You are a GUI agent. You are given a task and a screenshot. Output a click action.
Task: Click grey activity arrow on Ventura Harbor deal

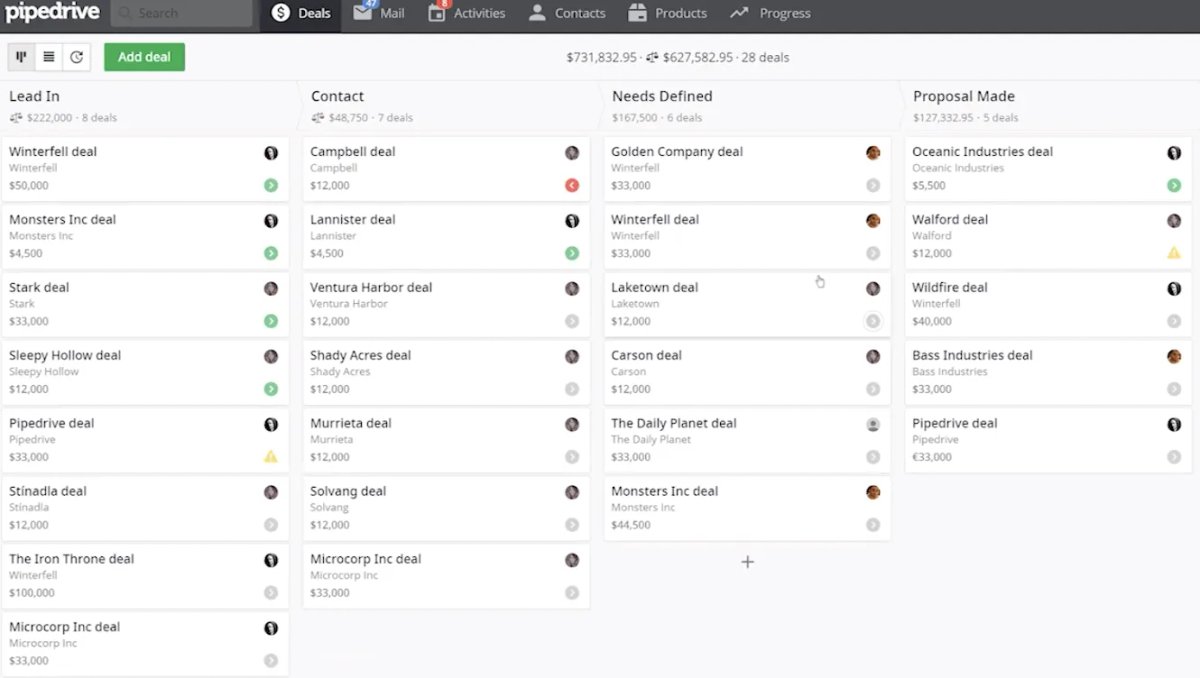click(572, 321)
